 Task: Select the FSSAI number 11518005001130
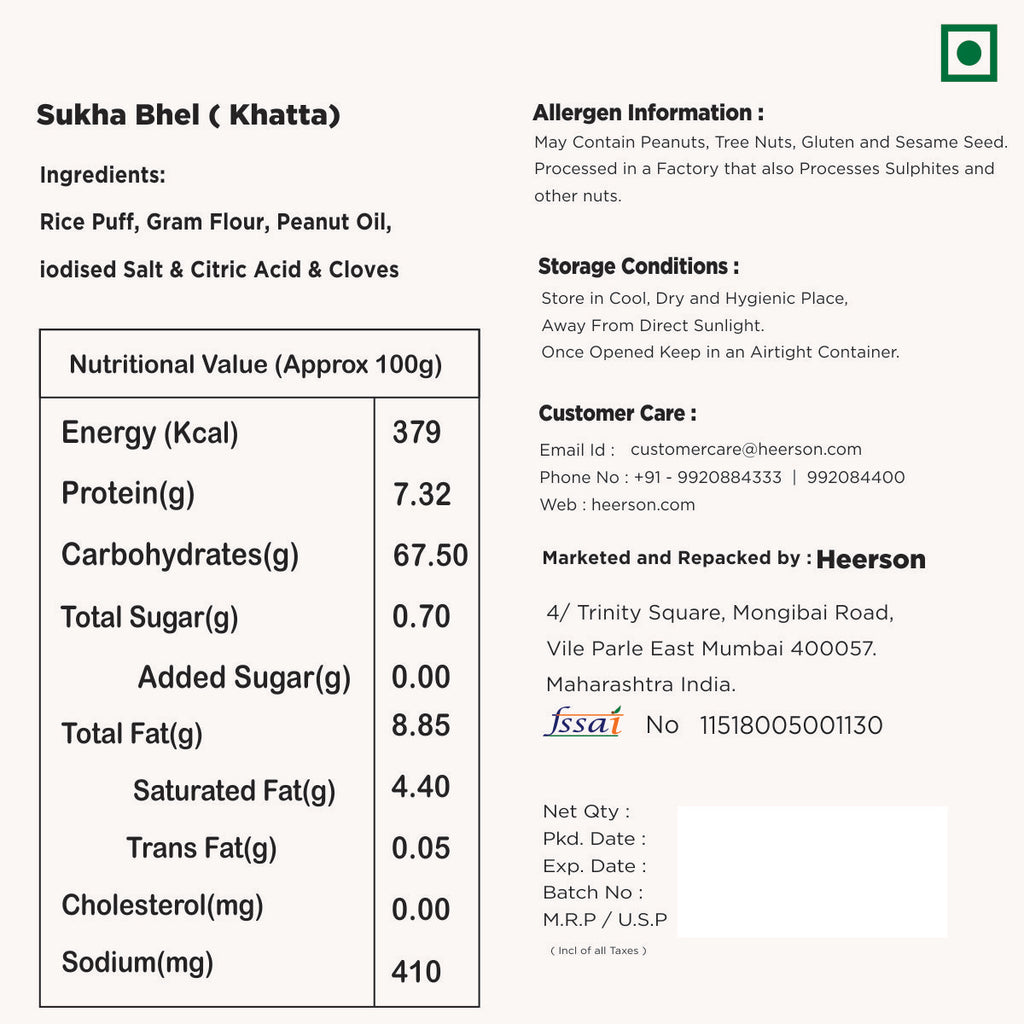point(791,725)
